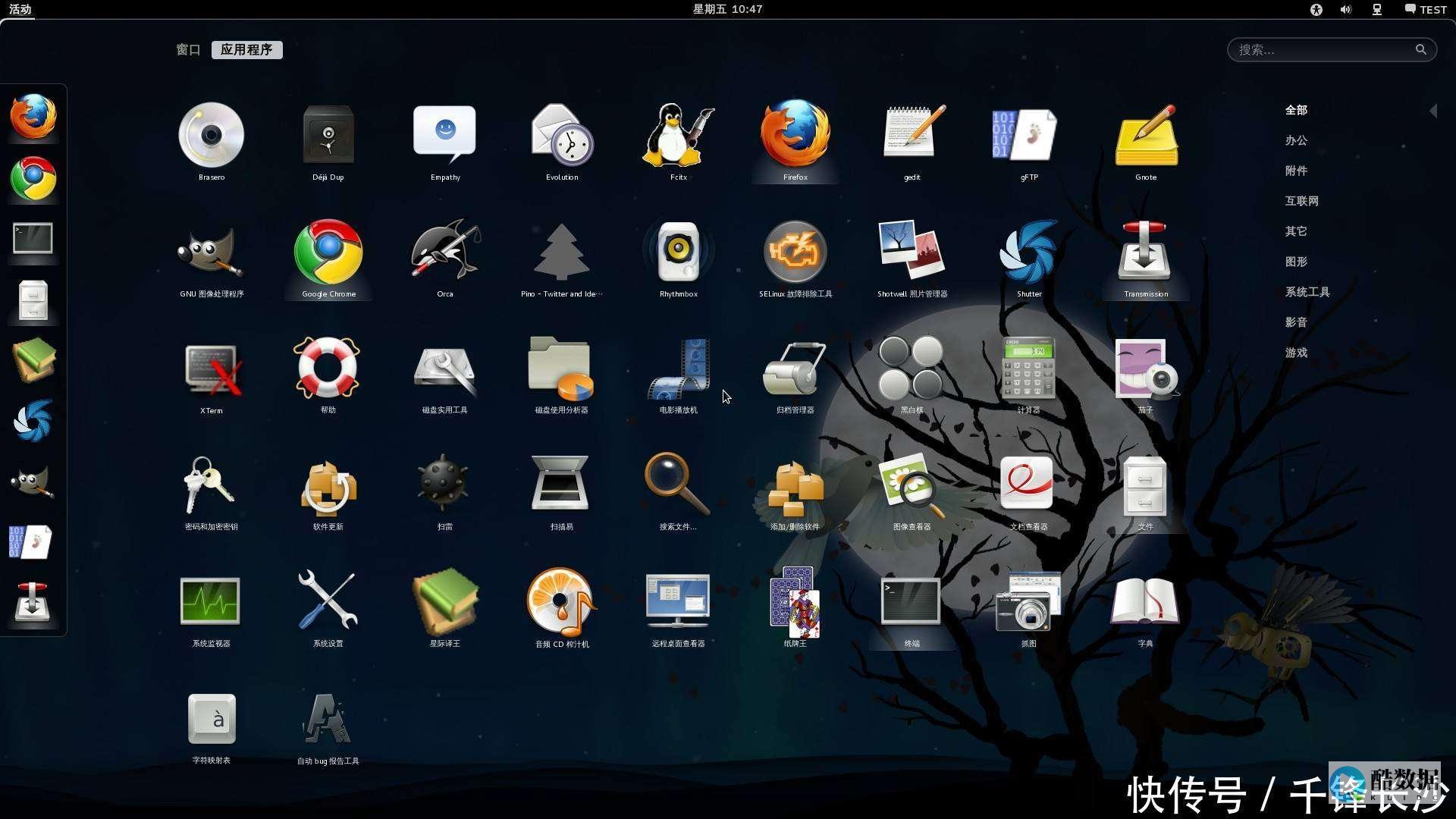Filter by 互联网 category
Screen dimensions: 1456x819
point(1302,201)
